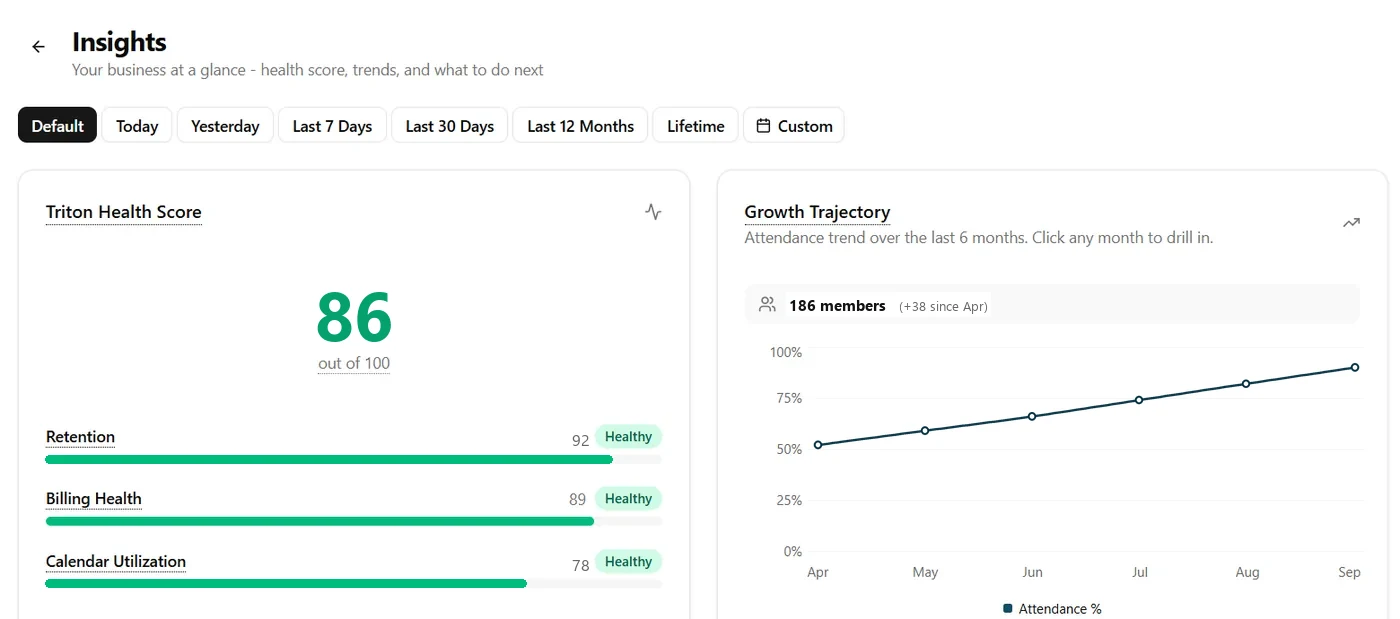Click the Healthy badge for Billing Health

point(628,499)
